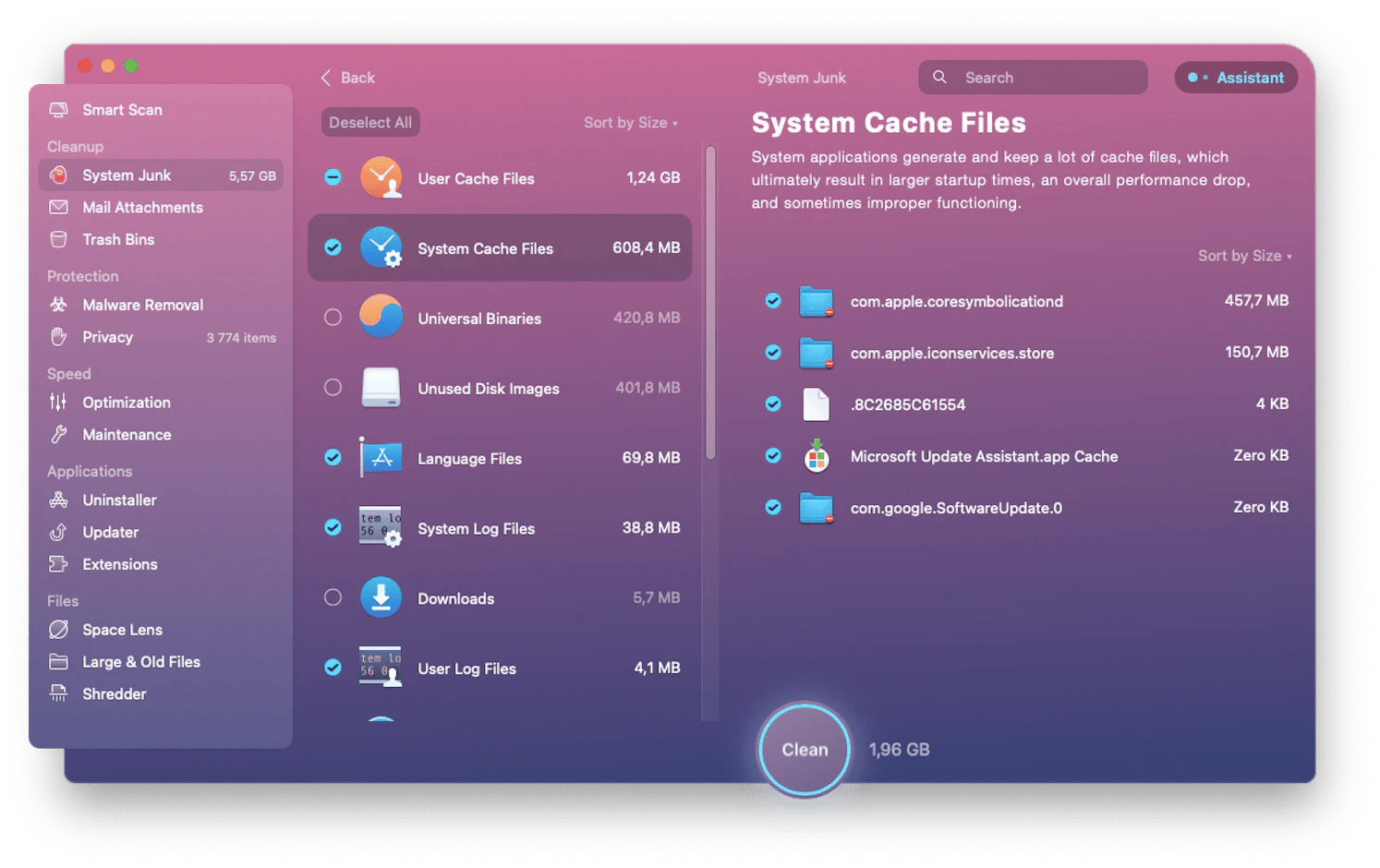
Task: Click the Privacy hand icon
Action: coord(58,337)
